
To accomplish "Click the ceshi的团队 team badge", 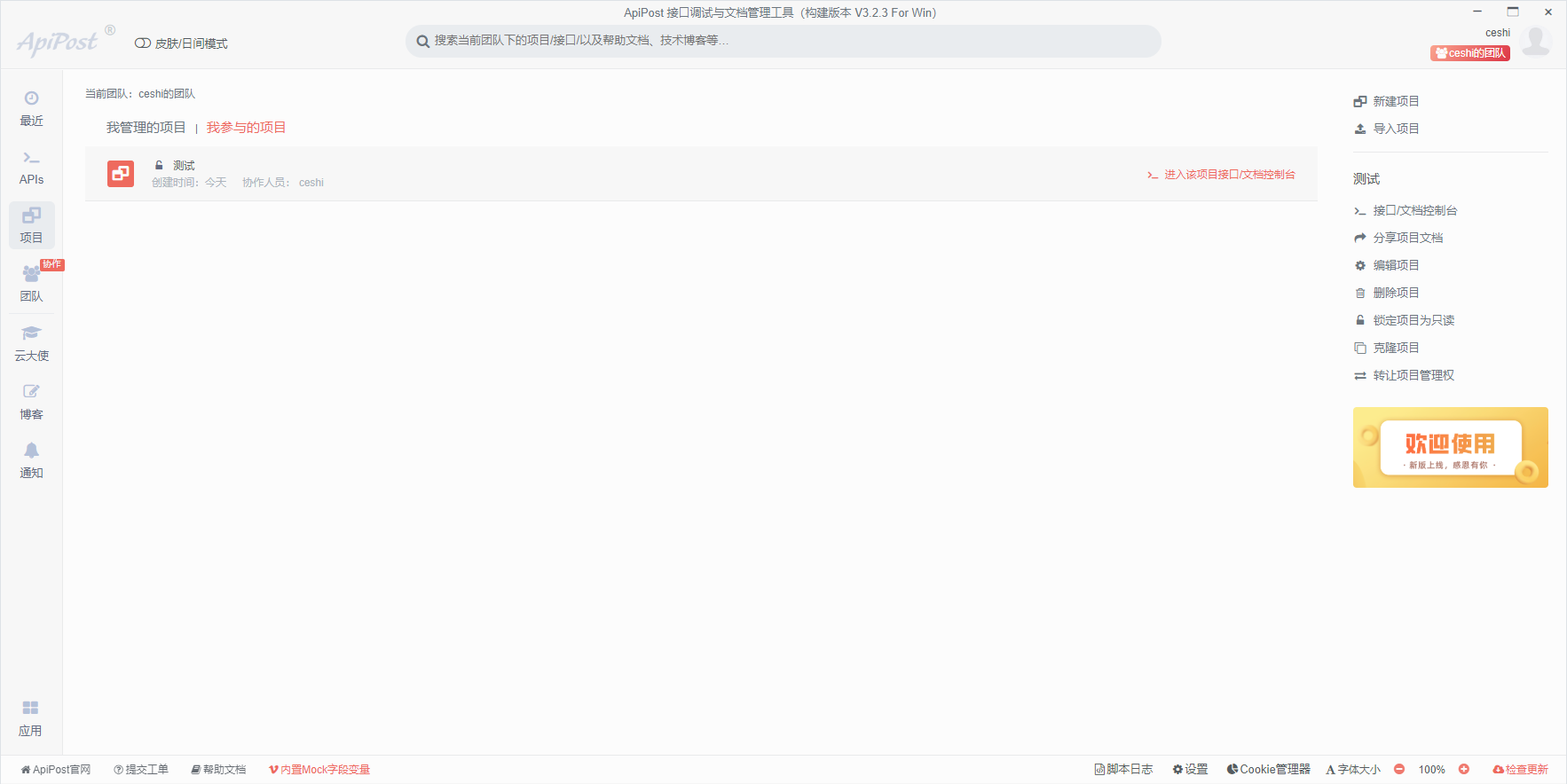I will click(1470, 53).
